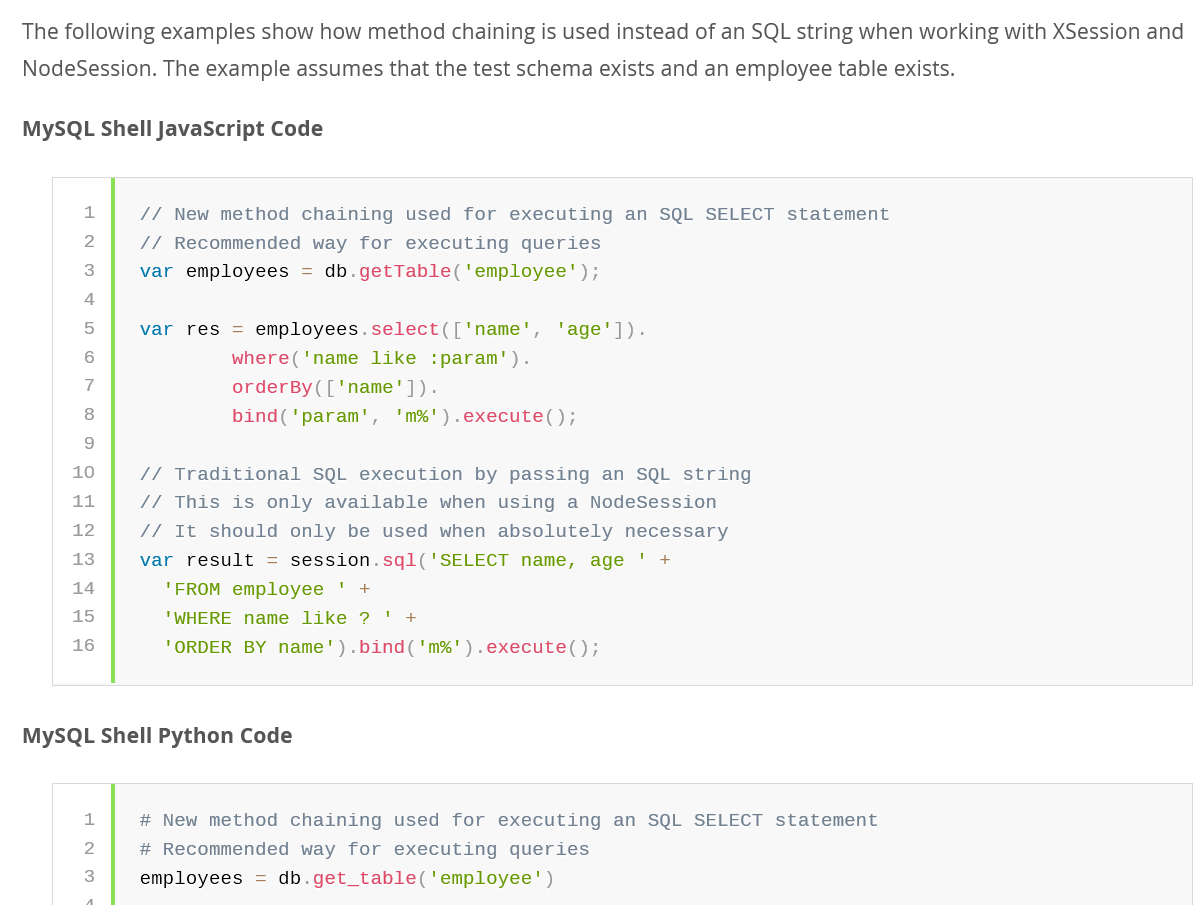
Task: Click the 'name like :param' string
Action: (x=405, y=359)
